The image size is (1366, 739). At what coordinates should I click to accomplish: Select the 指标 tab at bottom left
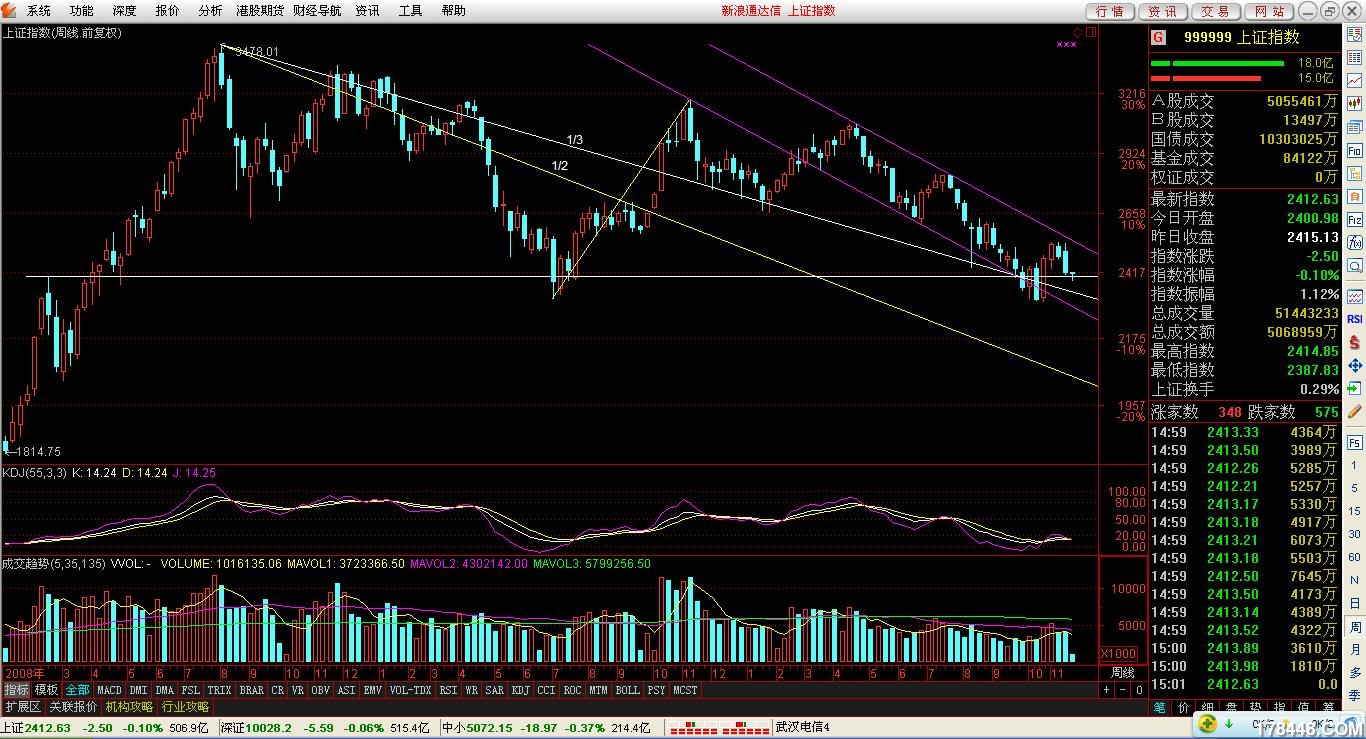[16, 690]
